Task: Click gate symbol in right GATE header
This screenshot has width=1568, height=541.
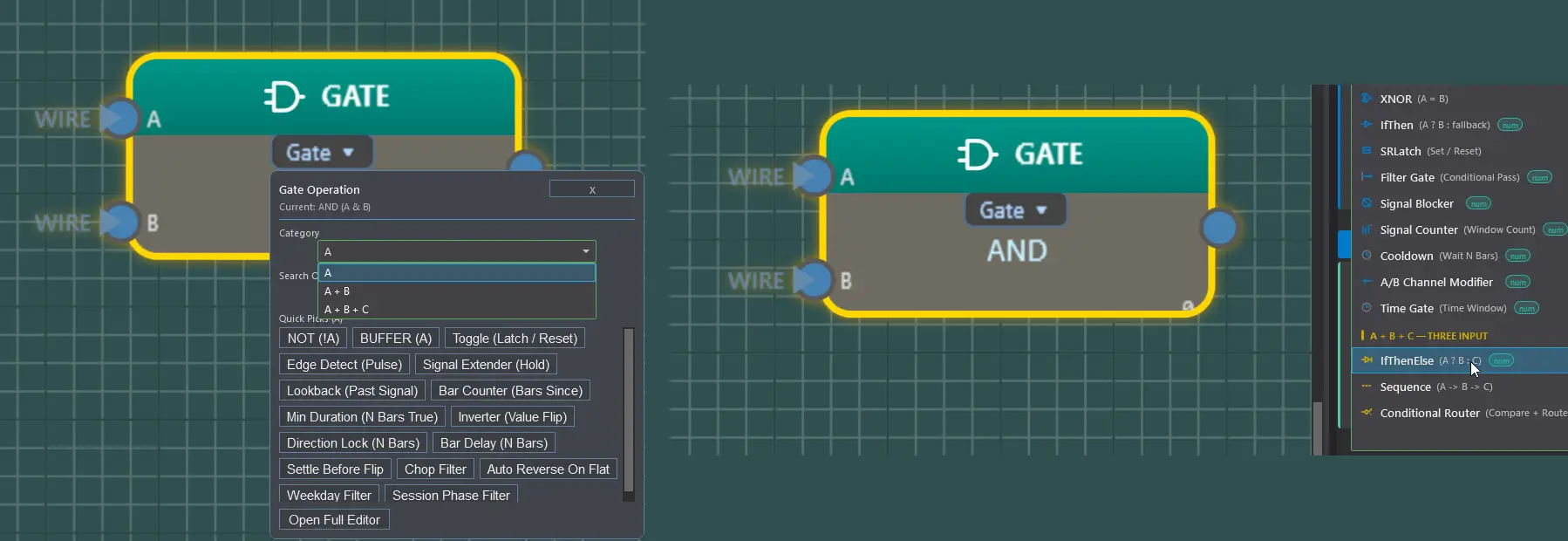Action: pos(977,154)
